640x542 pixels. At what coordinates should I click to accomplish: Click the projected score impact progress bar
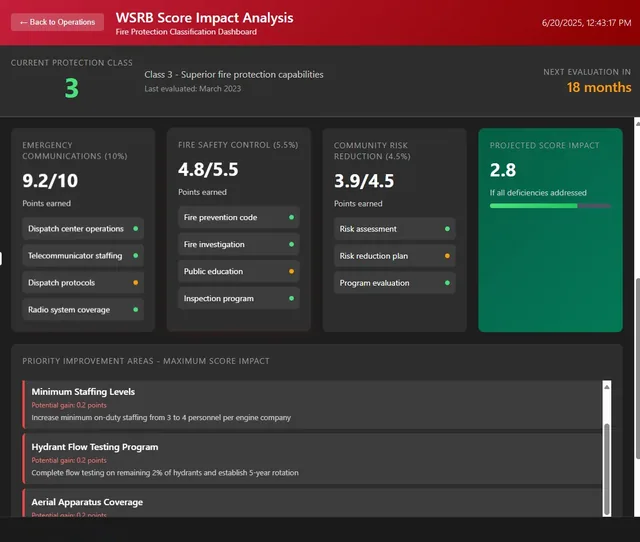(x=550, y=206)
